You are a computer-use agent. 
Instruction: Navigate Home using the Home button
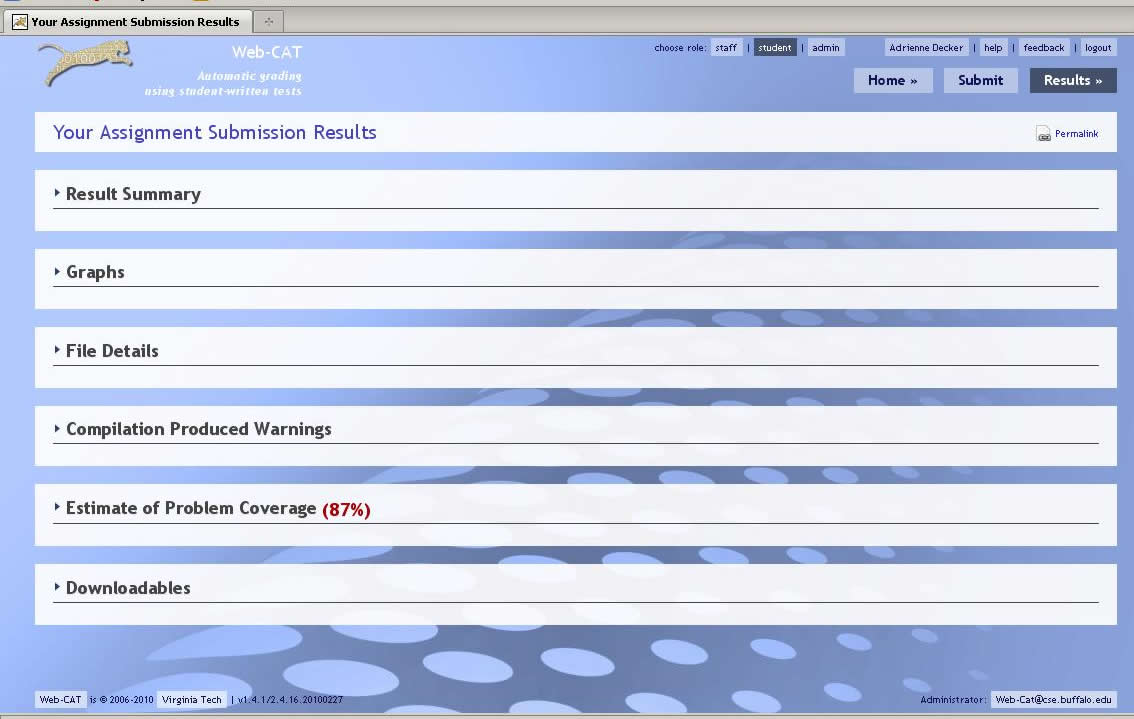(892, 80)
